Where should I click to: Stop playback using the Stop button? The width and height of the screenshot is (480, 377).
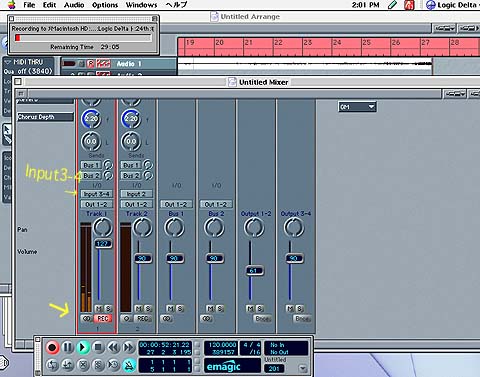[x=98, y=348]
